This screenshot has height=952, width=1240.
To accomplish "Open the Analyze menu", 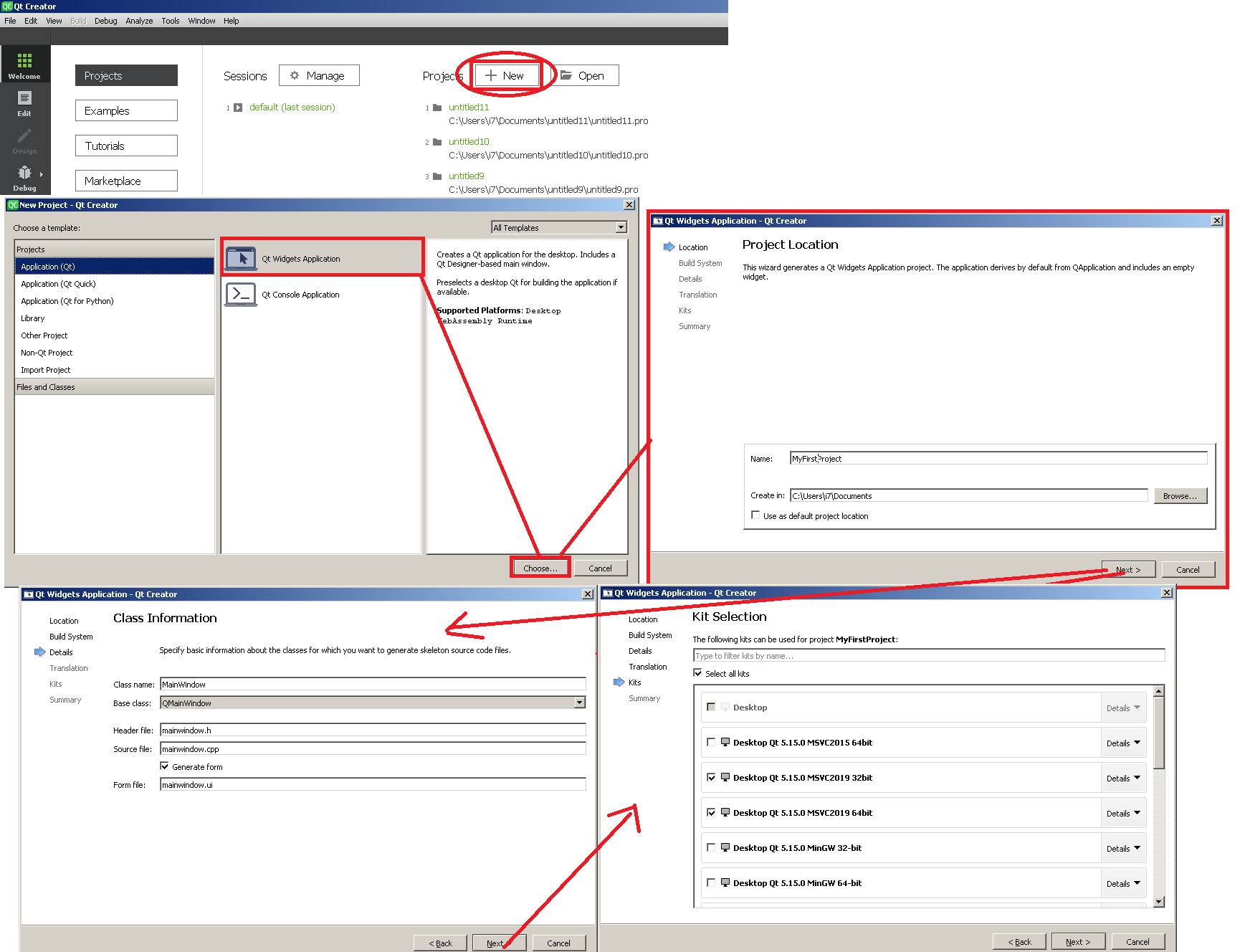I will pos(139,21).
